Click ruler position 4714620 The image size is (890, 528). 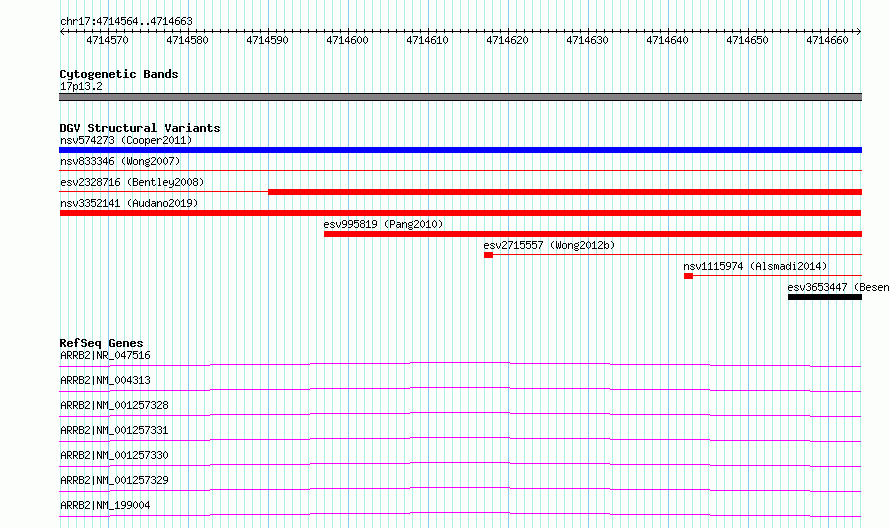tap(507, 40)
